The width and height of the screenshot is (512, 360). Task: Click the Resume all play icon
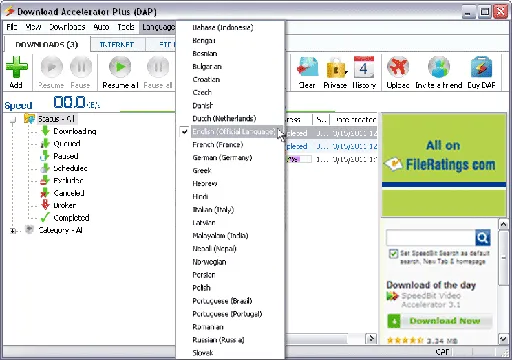pyautogui.click(x=120, y=67)
